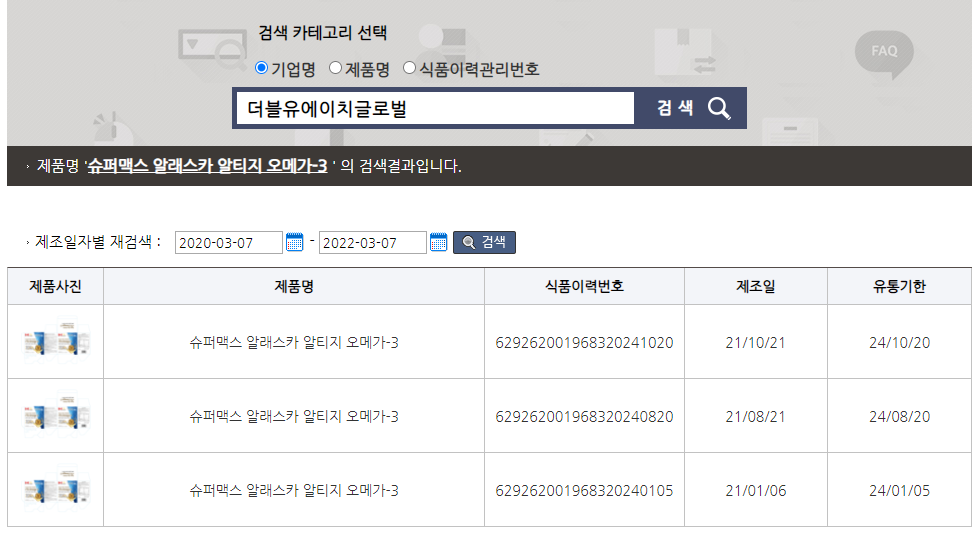Click the start date field 2020-03-07
This screenshot has height=543, width=973.
tap(228, 243)
